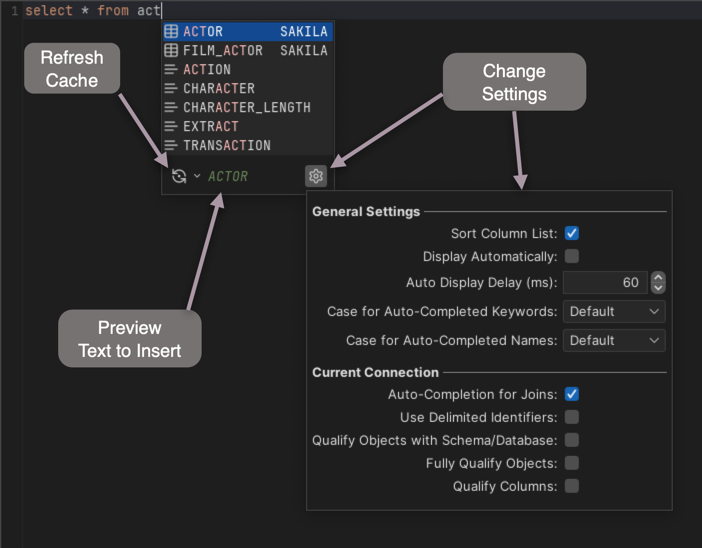Increase Auto Display Delay with stepper up arrow
This screenshot has width=702, height=548.
click(x=657, y=278)
